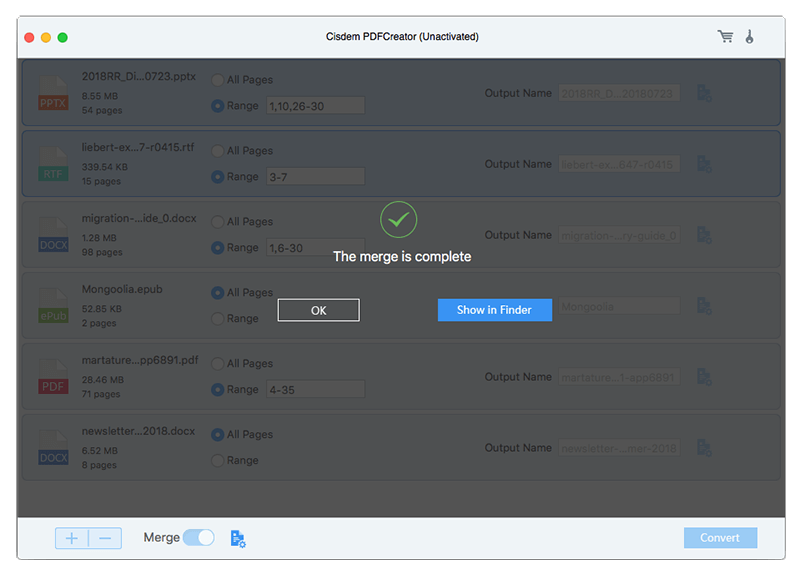Open merge output settings icon beside Merge toggle
The width and height of the screenshot is (800, 575).
[238, 539]
